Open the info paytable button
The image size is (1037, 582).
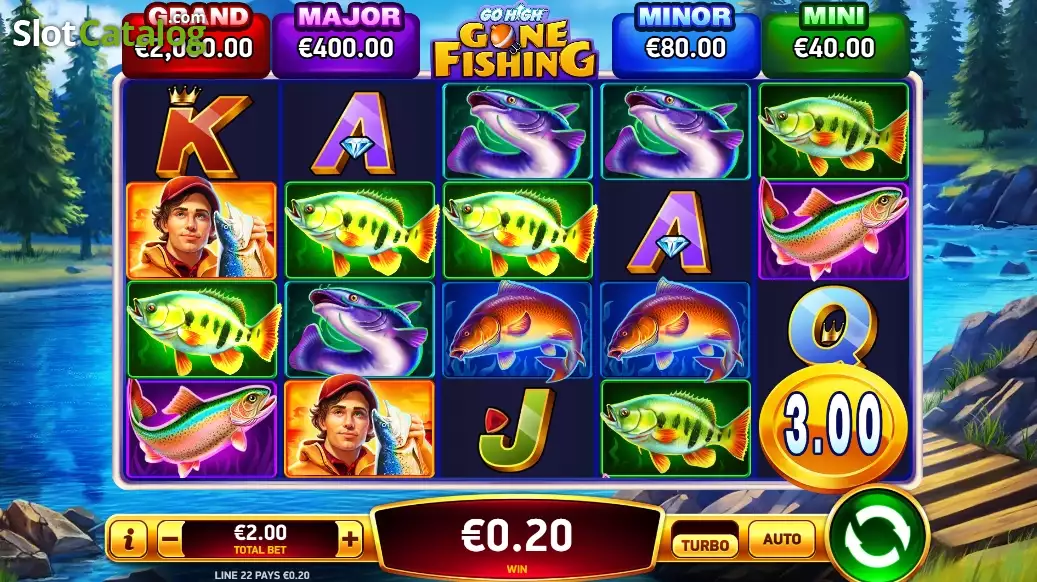(x=128, y=539)
